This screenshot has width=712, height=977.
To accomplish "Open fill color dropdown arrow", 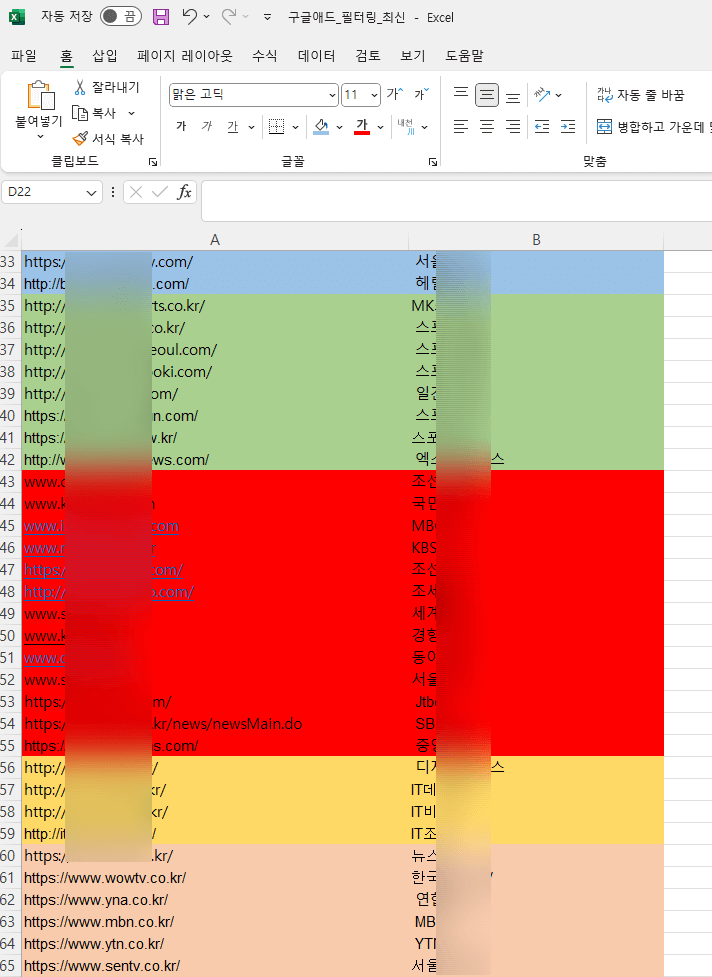I will coord(339,127).
